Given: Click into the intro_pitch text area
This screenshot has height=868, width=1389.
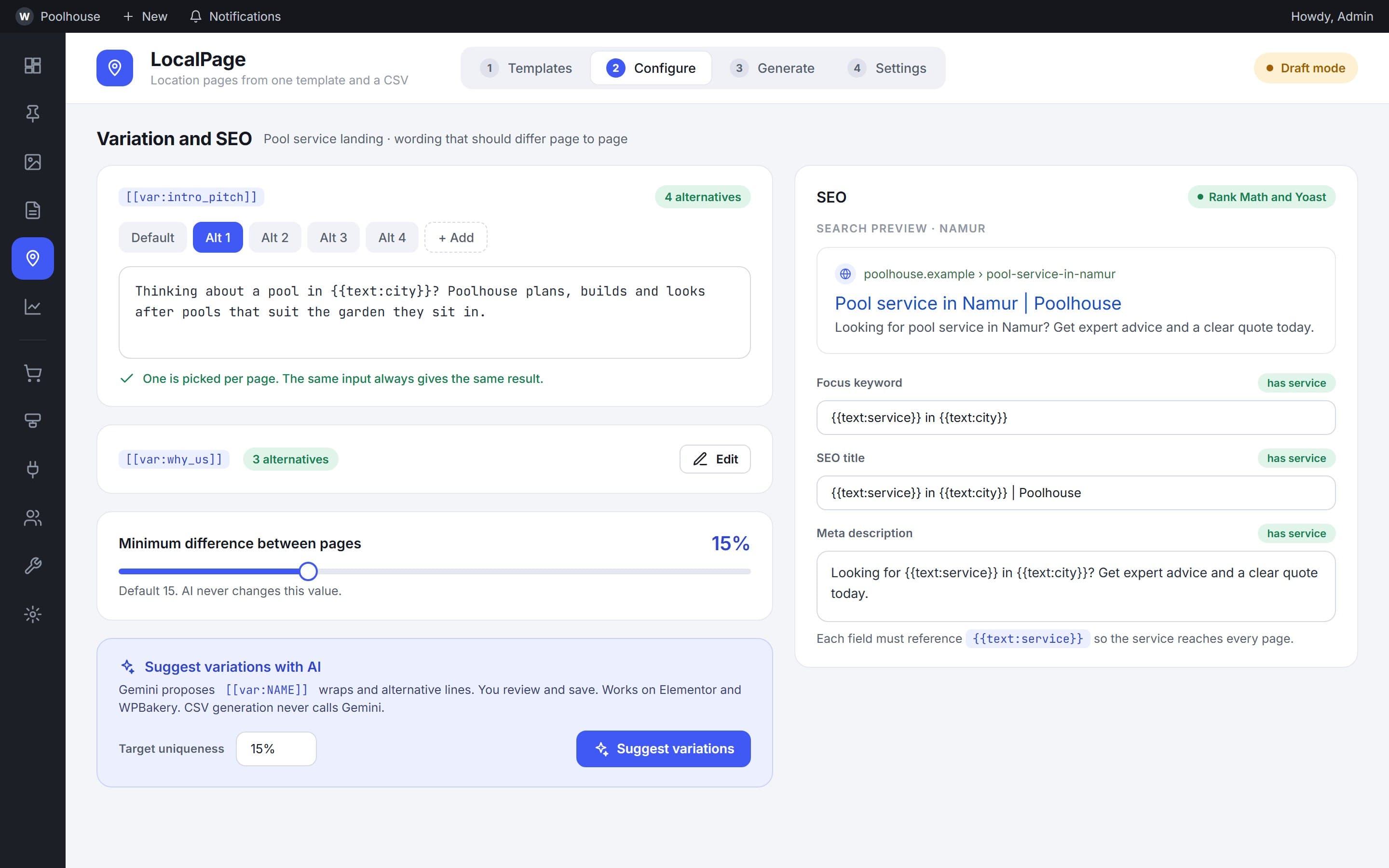Looking at the screenshot, I should 435,312.
